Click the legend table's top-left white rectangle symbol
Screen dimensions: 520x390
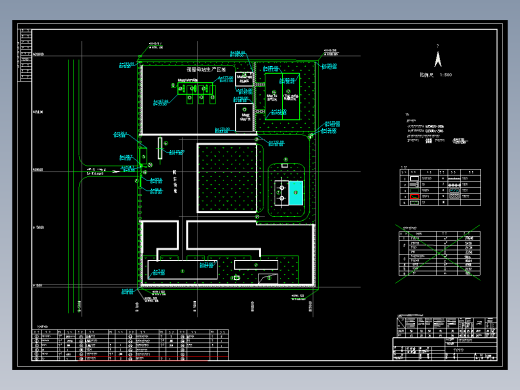pos(414,179)
